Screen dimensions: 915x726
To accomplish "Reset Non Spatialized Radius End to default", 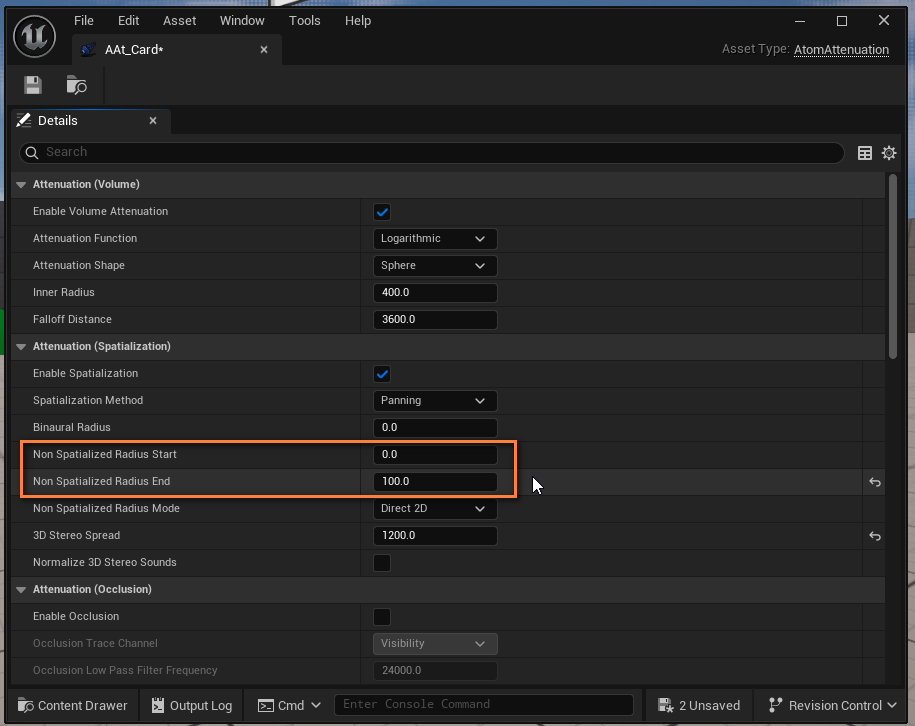I will [x=875, y=482].
